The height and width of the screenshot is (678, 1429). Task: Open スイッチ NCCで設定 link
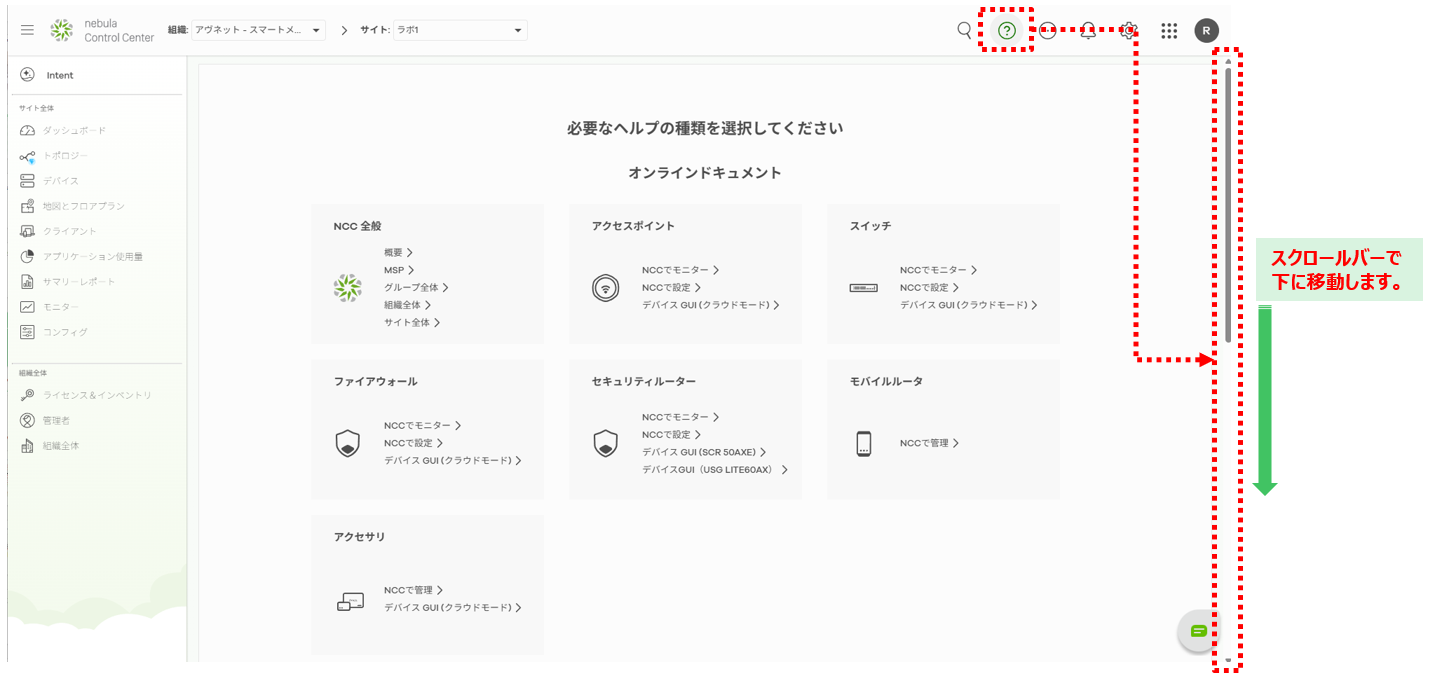coord(930,287)
